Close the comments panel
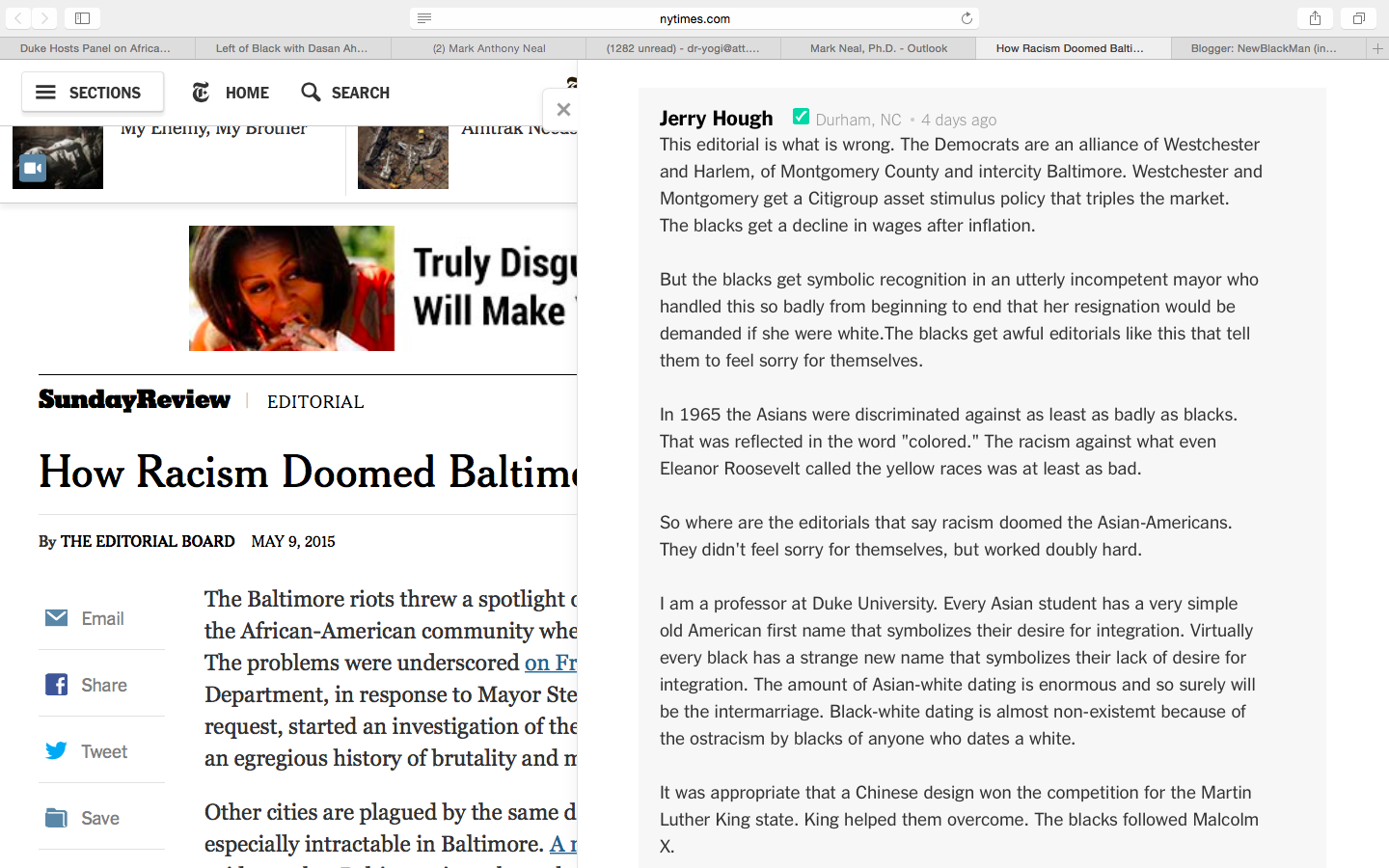This screenshot has height=868, width=1389. point(563,110)
